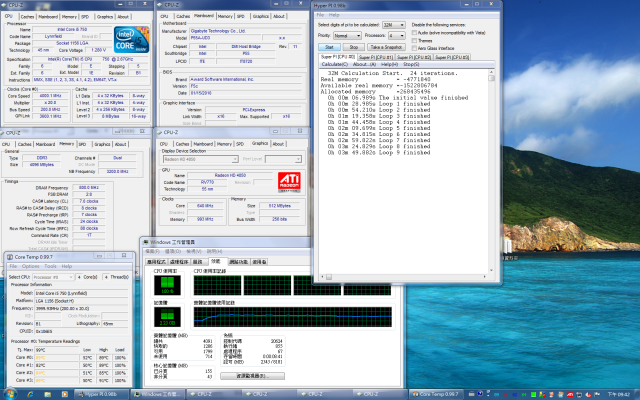Switch to Windows Task Manager taskbar button

157,394
